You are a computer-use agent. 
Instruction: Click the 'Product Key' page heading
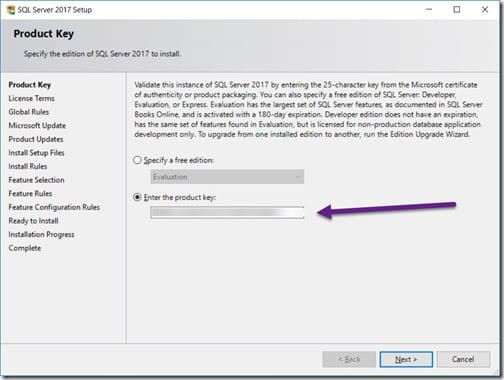point(44,34)
